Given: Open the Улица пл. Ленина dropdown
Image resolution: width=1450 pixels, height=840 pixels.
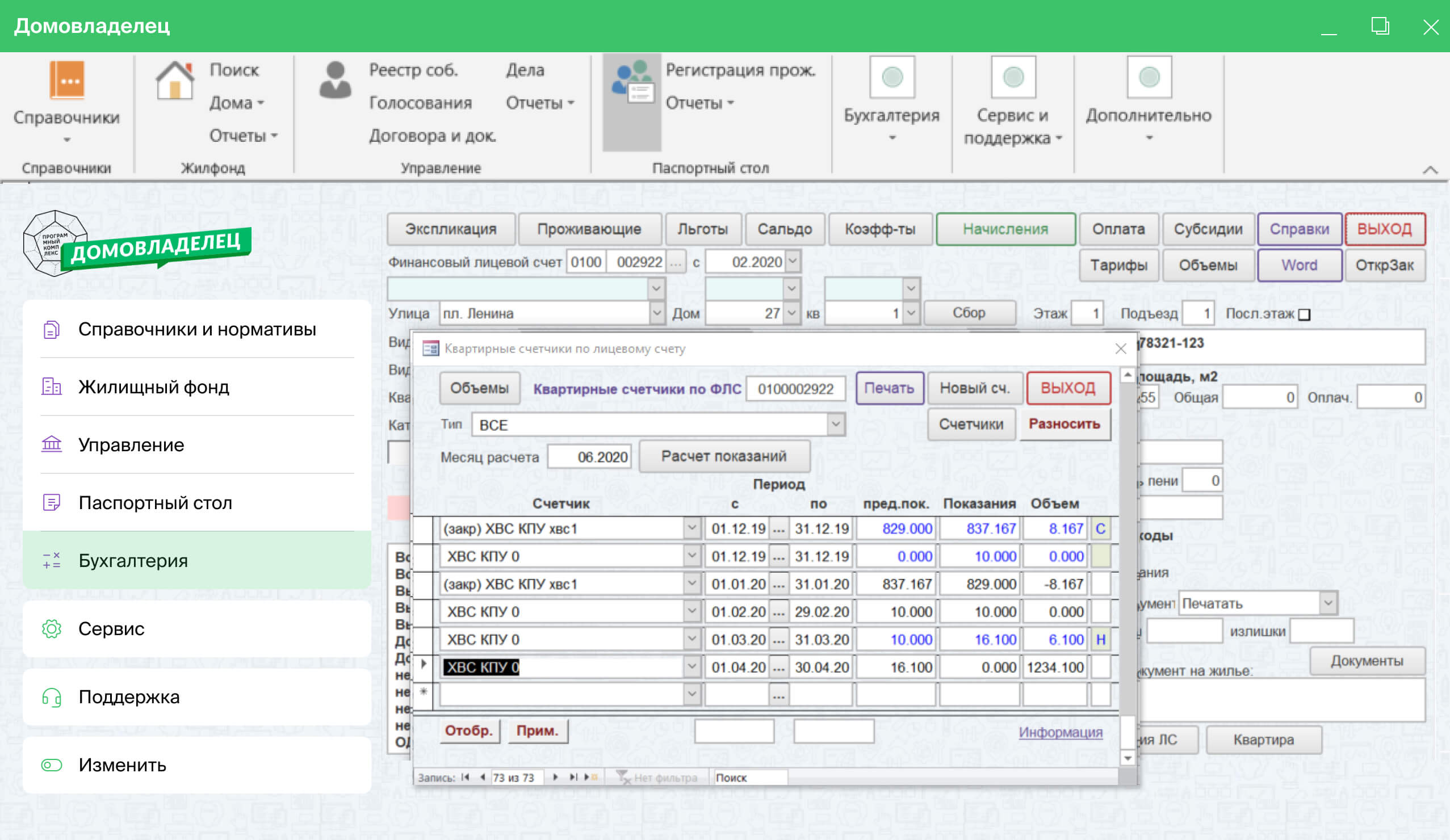Looking at the screenshot, I should 656,313.
